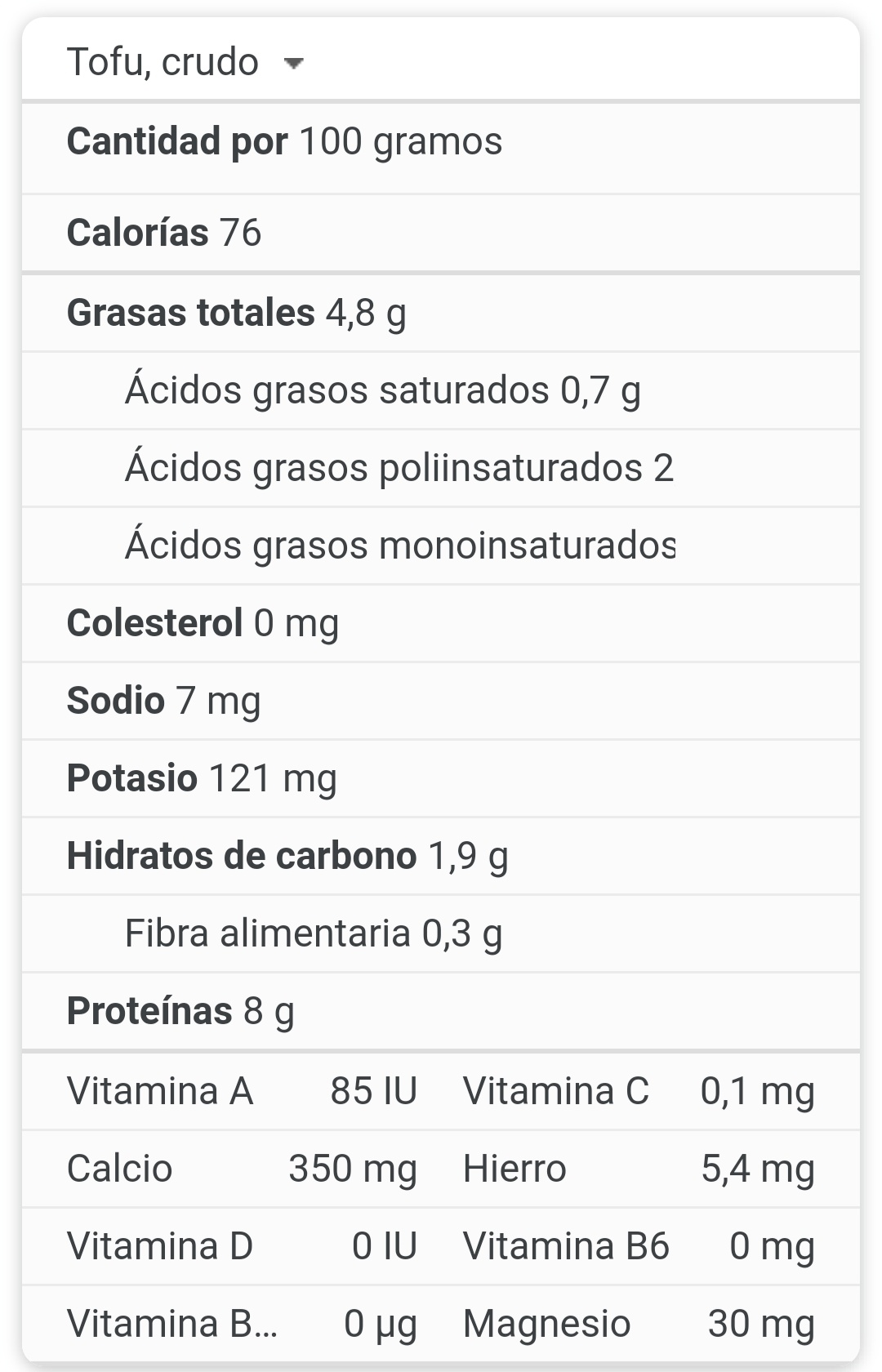The width and height of the screenshot is (882, 1372).
Task: Select the Proteínas 8 g row
Action: (441, 1011)
